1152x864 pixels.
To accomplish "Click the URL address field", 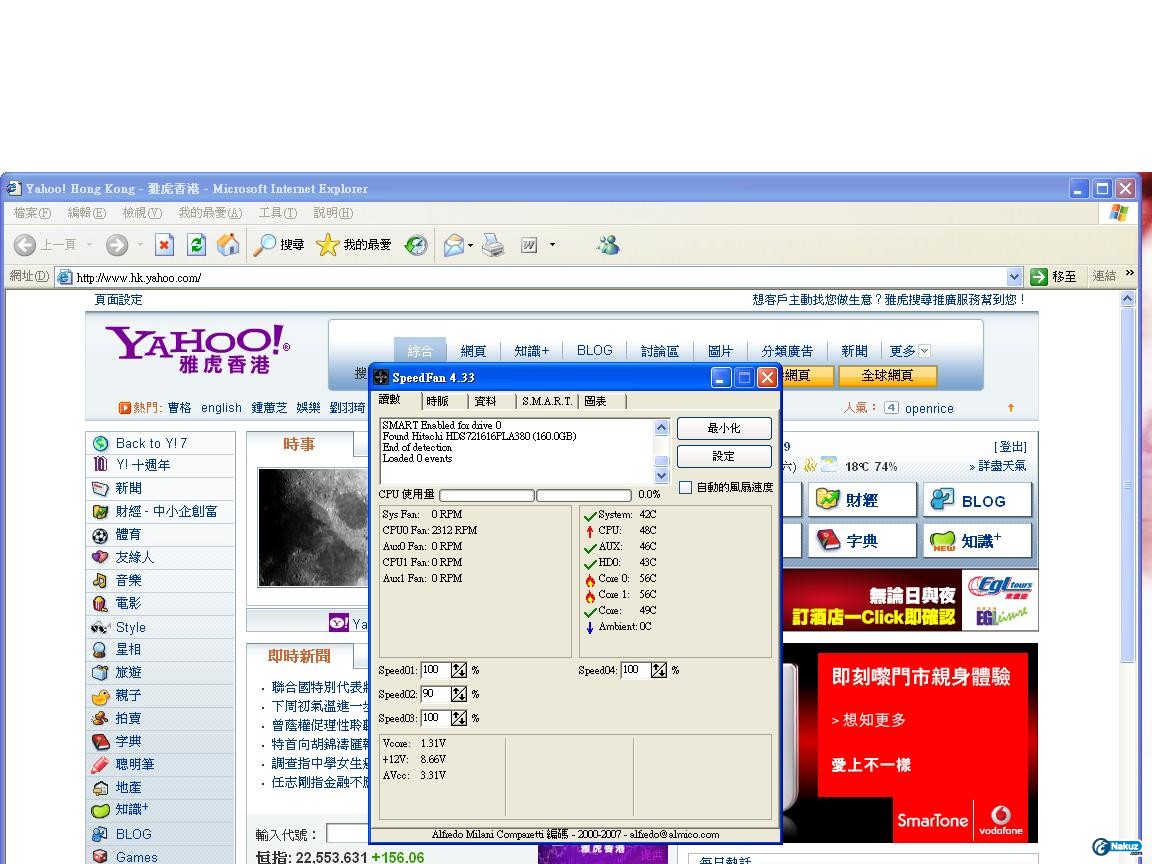I will (540, 277).
